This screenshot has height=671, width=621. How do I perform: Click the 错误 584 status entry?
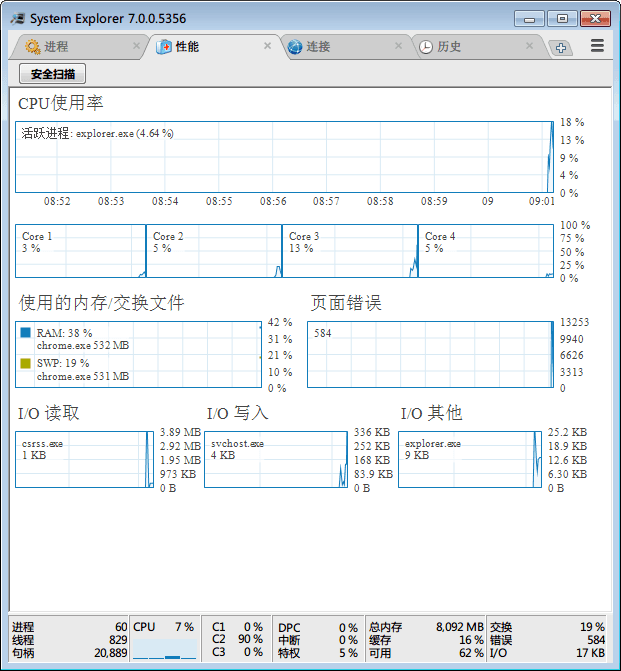(547, 640)
